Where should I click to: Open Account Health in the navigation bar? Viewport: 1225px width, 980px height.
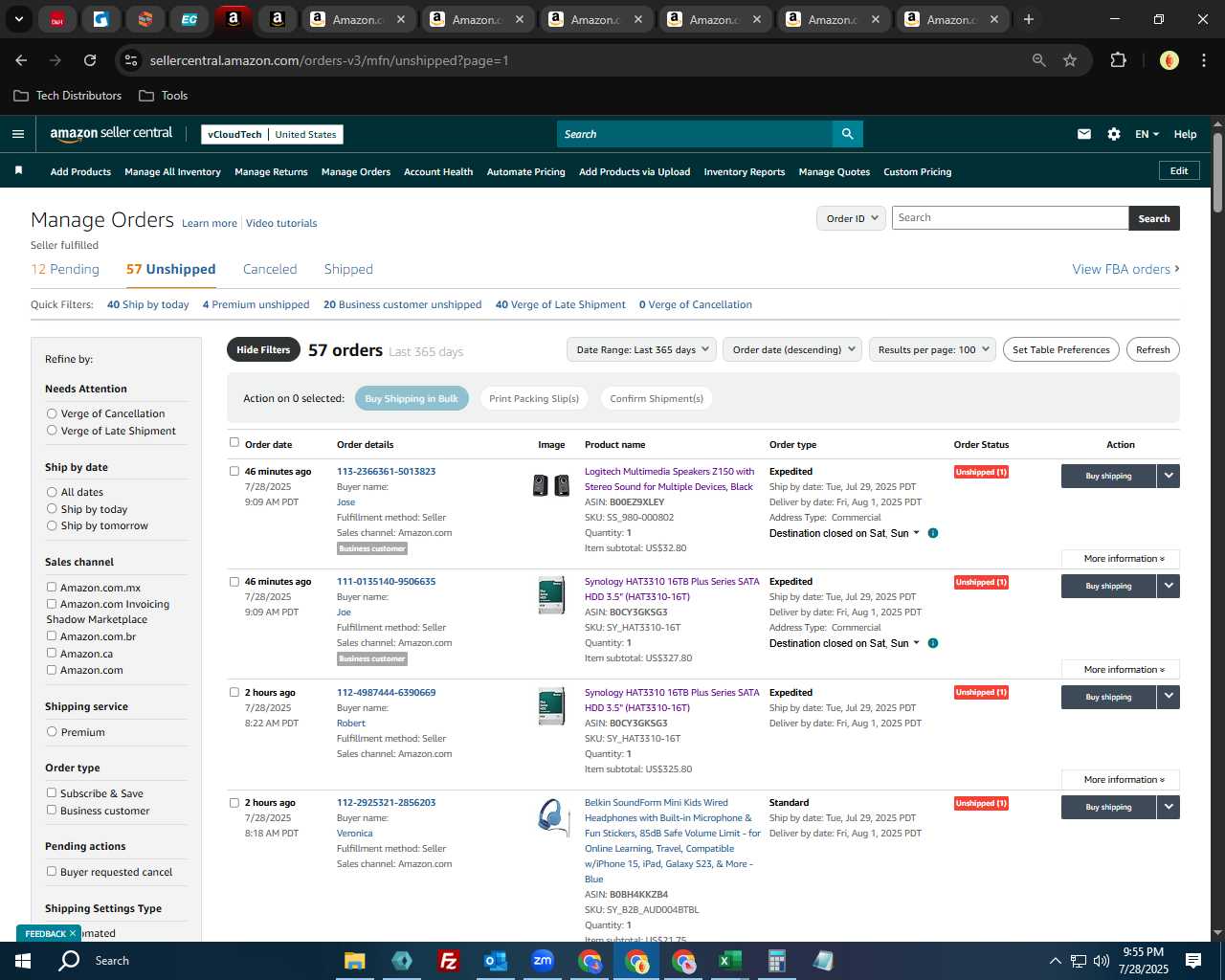[x=438, y=172]
